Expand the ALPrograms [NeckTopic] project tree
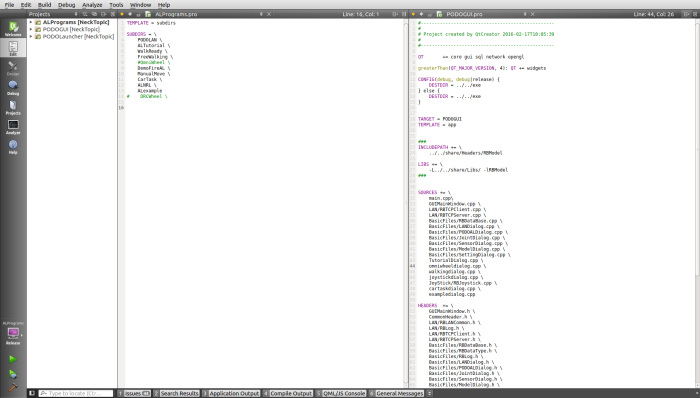Image resolution: width=700 pixels, height=398 pixels. pyautogui.click(x=31, y=22)
